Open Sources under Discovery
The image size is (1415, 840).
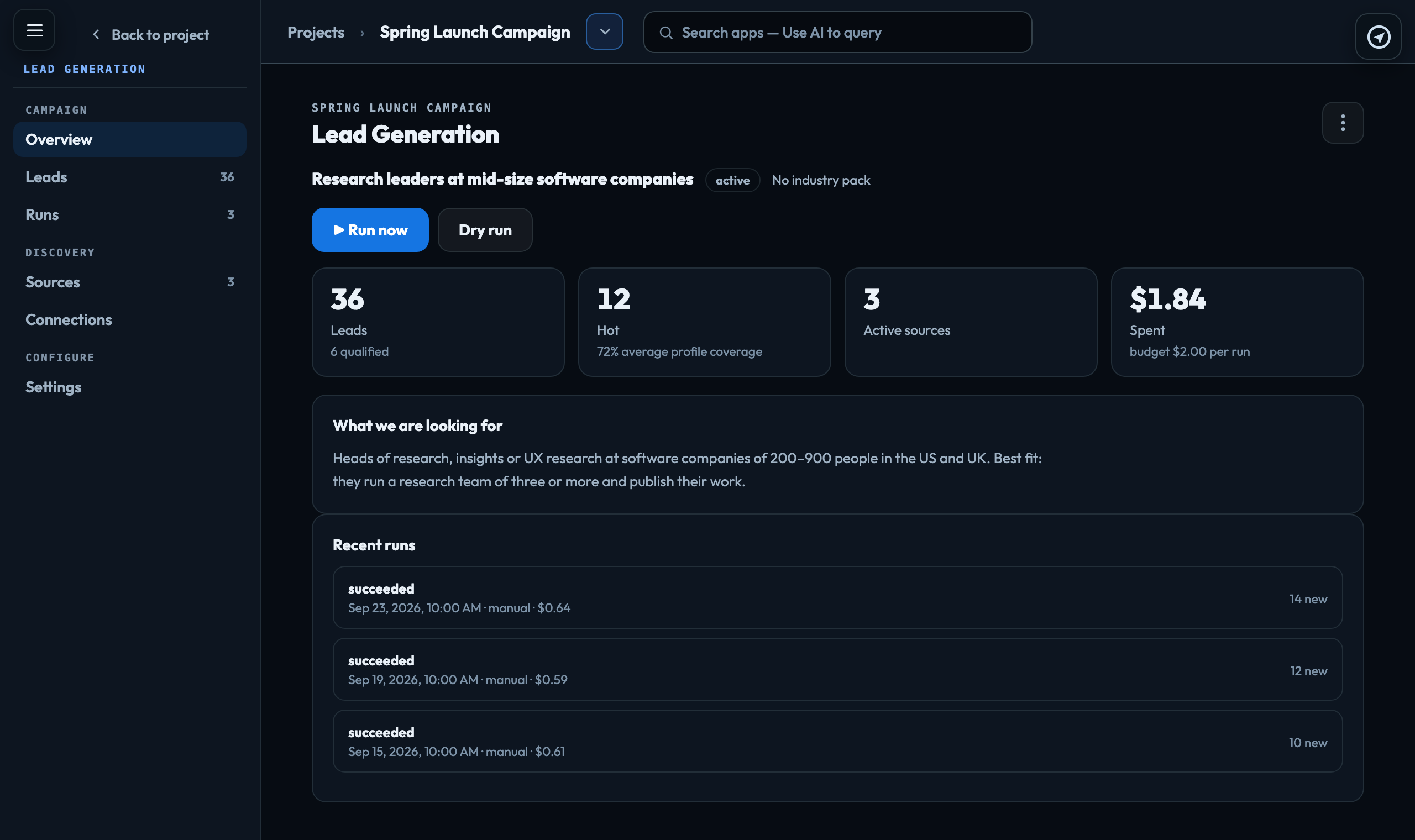click(129, 282)
